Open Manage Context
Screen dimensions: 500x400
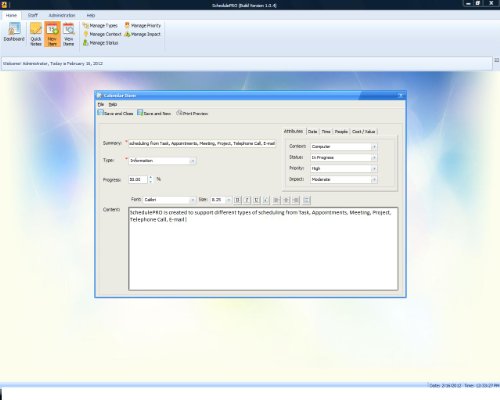[x=102, y=34]
